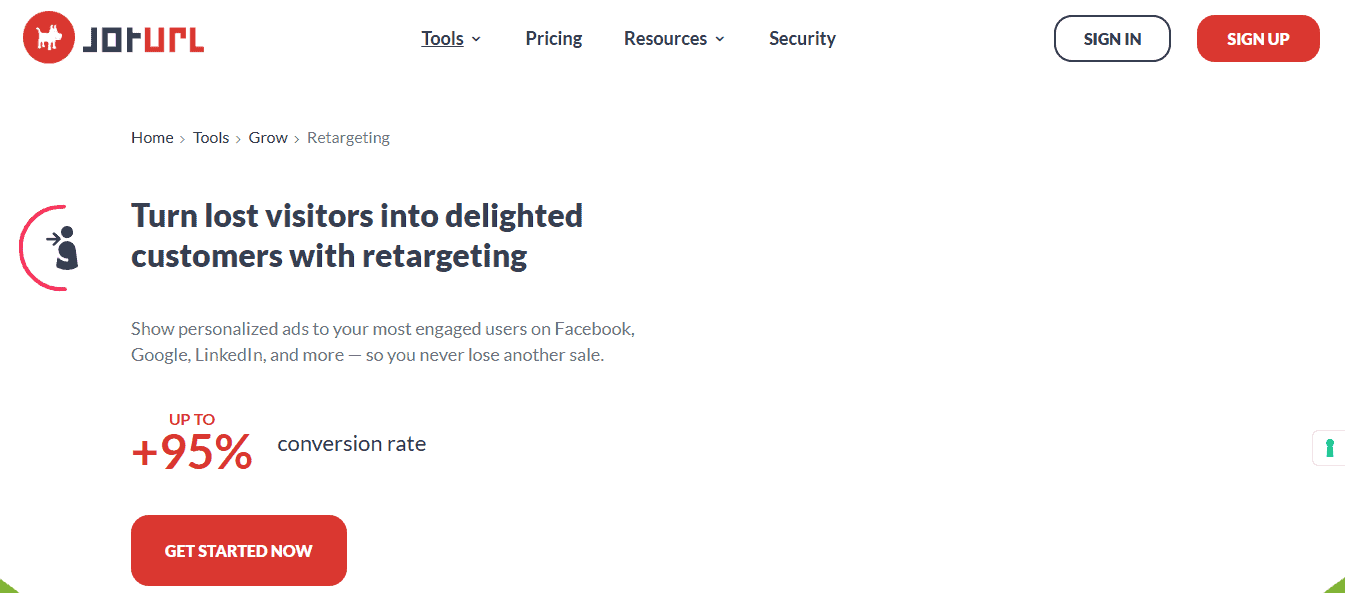This screenshot has height=593, width=1345.
Task: Click the green corner triangle at bottom left
Action: click(x=9, y=586)
